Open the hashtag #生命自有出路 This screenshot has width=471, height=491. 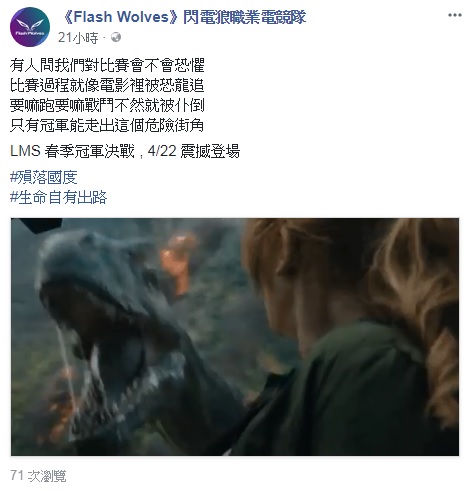click(59, 197)
